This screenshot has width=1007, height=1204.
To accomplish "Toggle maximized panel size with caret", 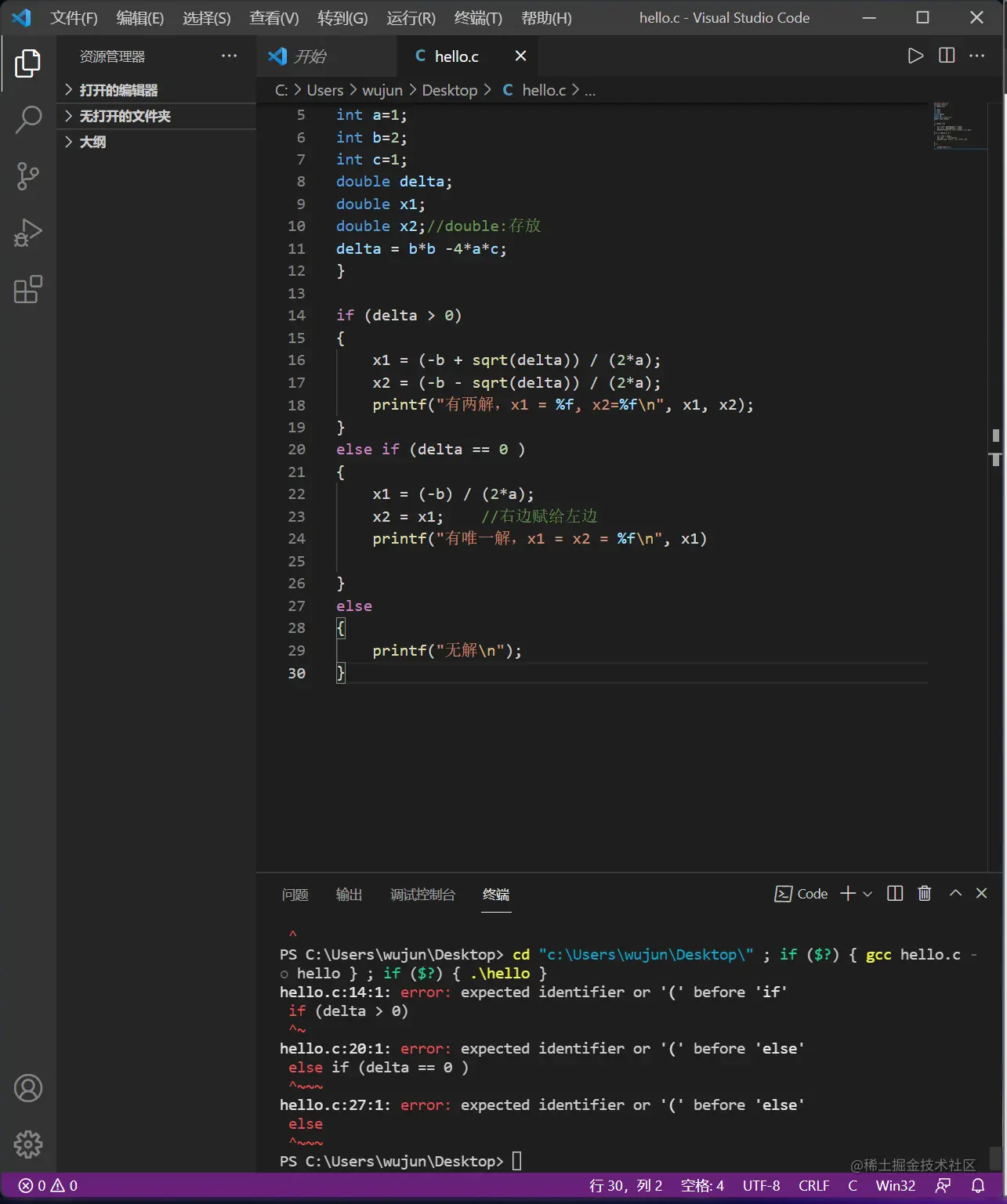I will pos(955,894).
